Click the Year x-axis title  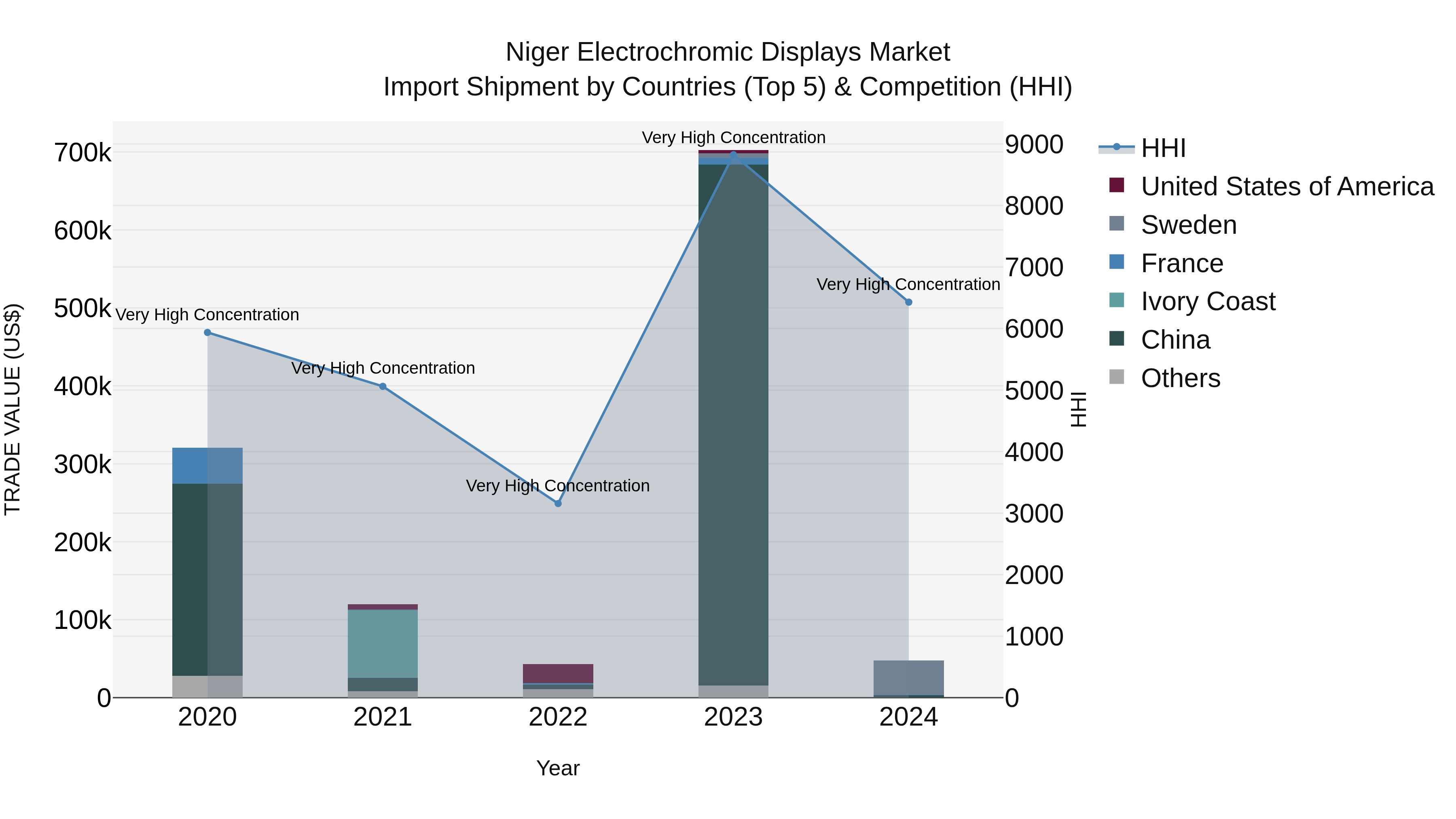(558, 769)
